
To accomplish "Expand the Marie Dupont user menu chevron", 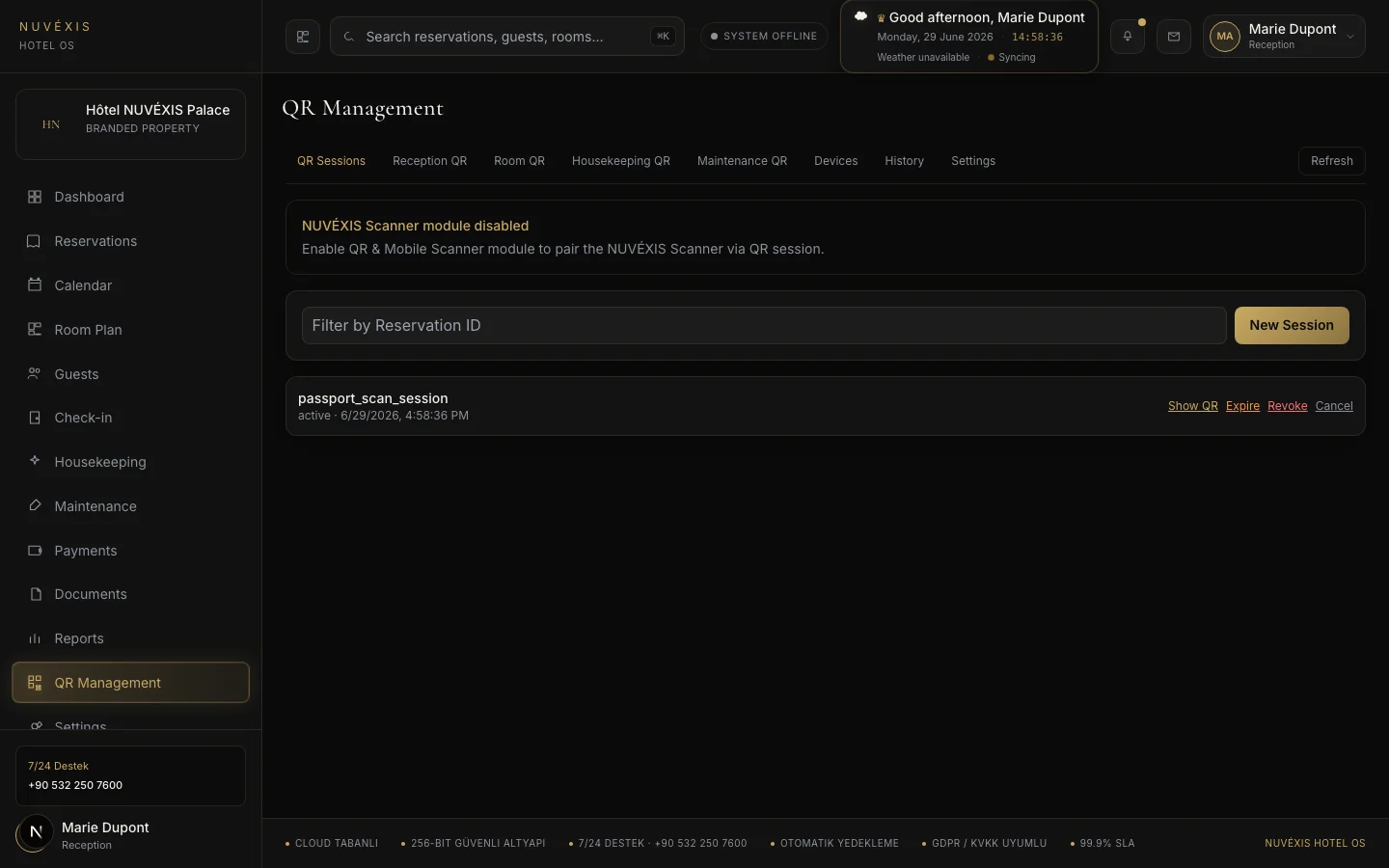I will coord(1350,37).
